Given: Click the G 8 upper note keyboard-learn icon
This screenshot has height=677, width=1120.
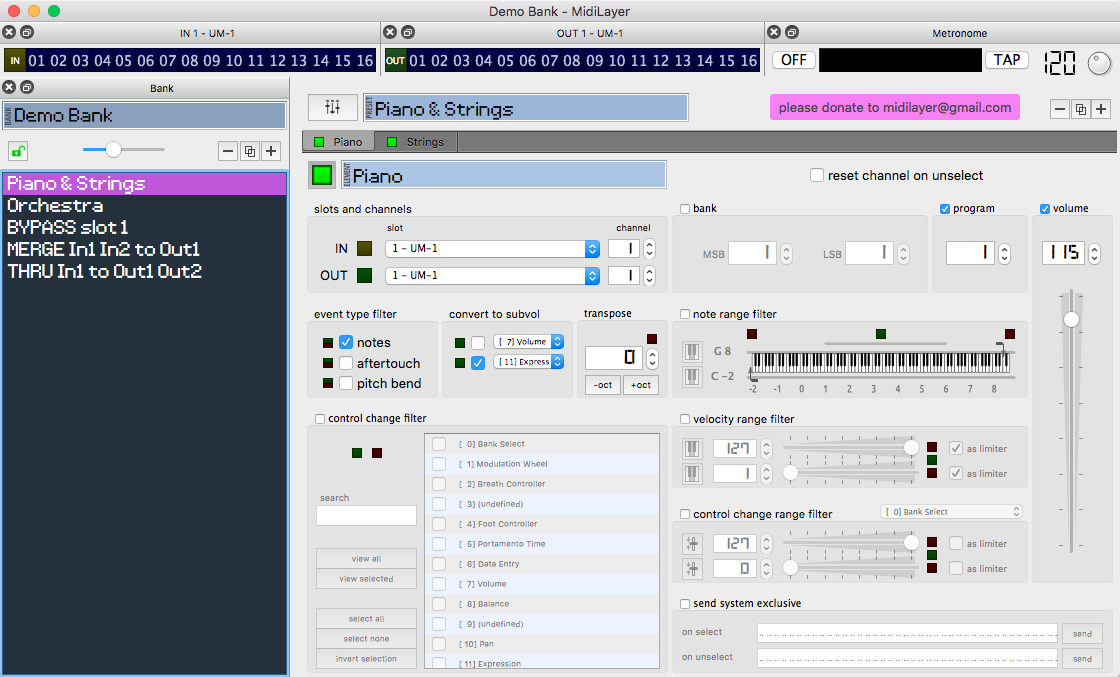Looking at the screenshot, I should click(x=691, y=351).
